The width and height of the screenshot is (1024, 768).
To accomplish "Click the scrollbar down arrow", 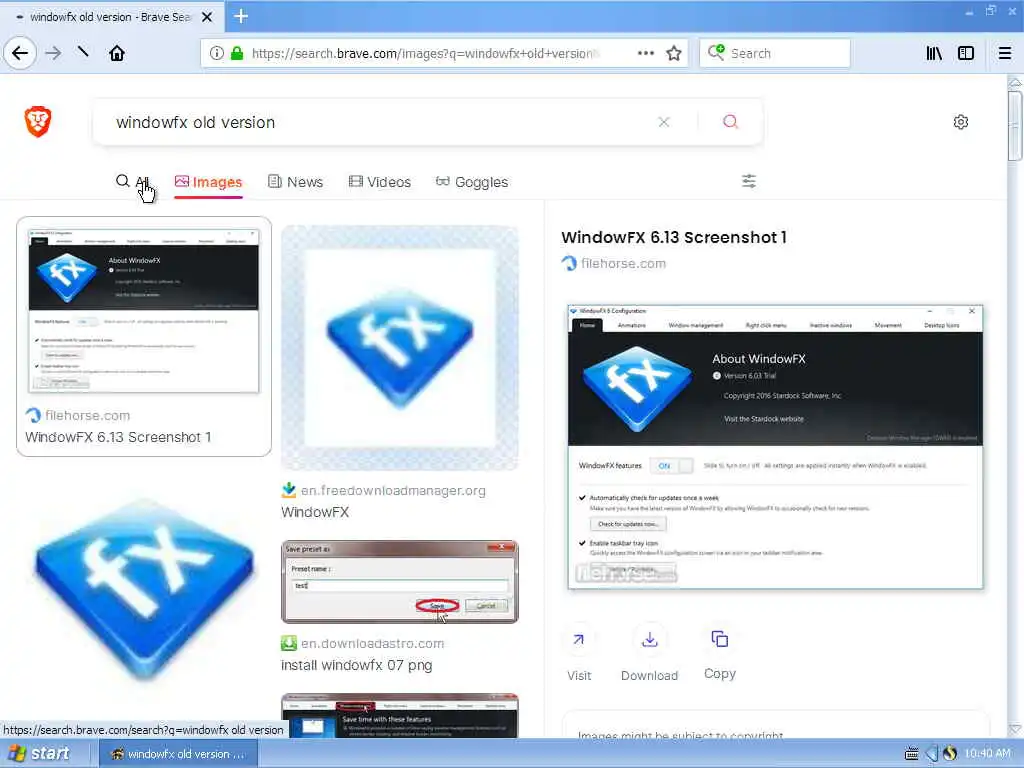I will 1015,729.
